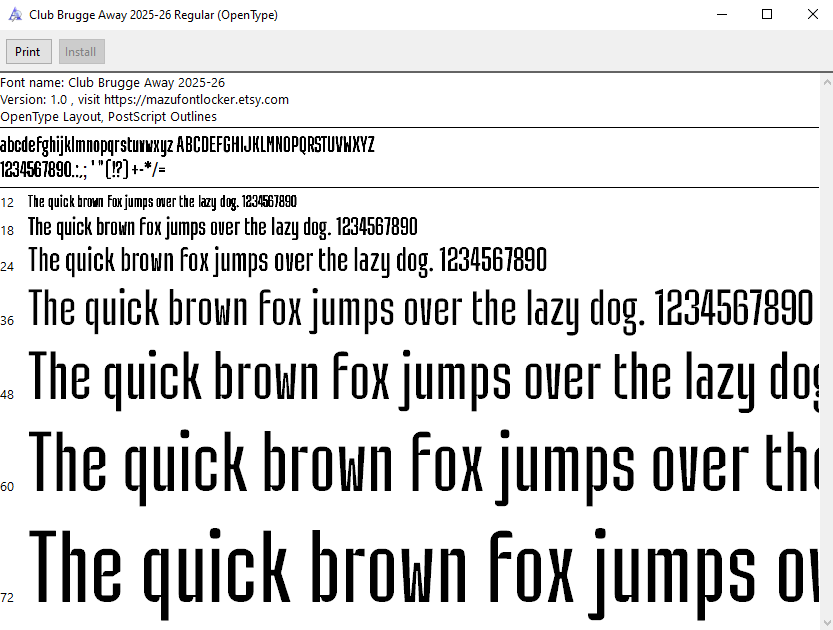
Task: Click the Print button
Action: [28, 52]
